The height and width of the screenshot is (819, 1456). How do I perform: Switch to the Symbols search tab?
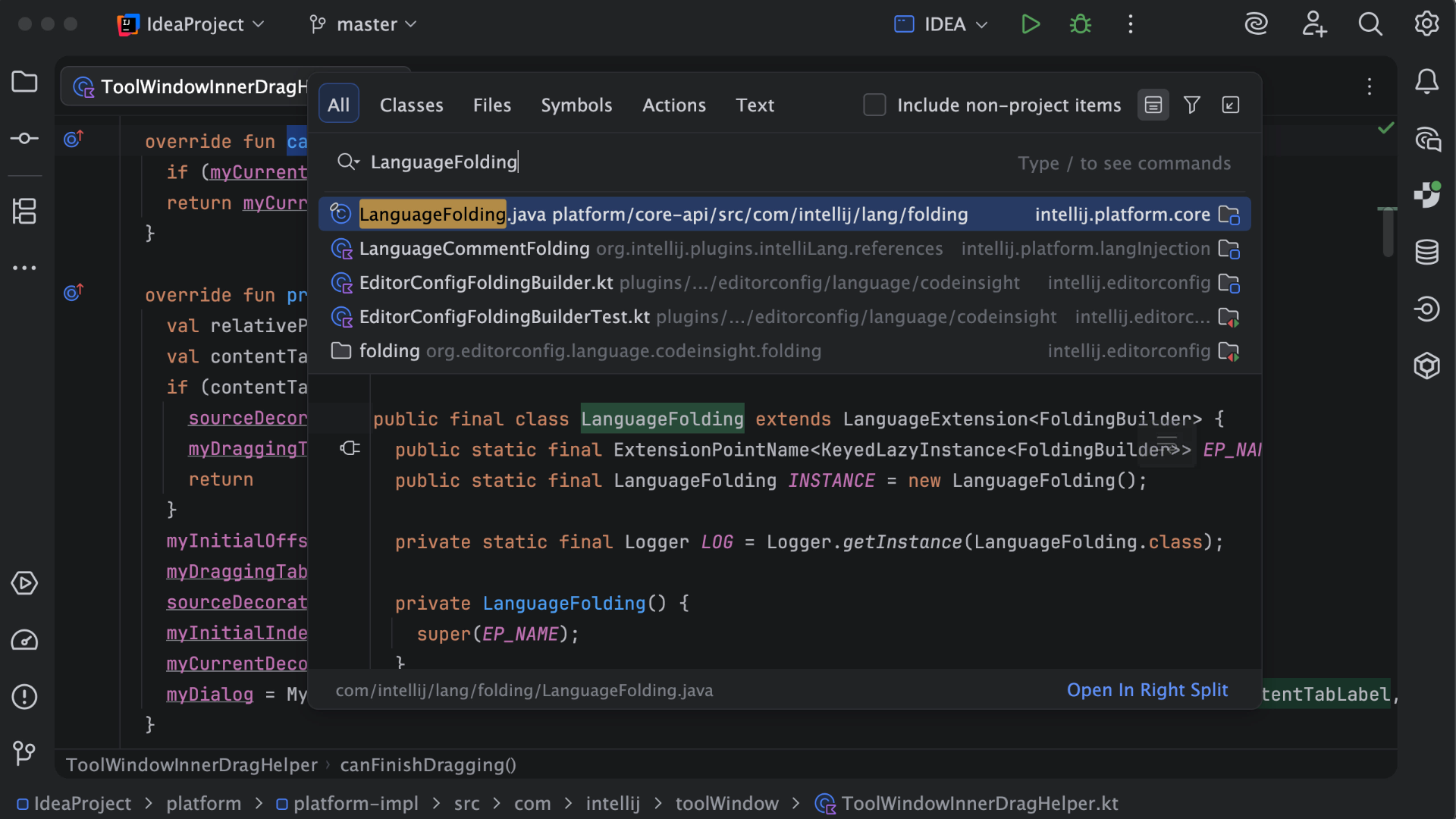click(x=576, y=105)
